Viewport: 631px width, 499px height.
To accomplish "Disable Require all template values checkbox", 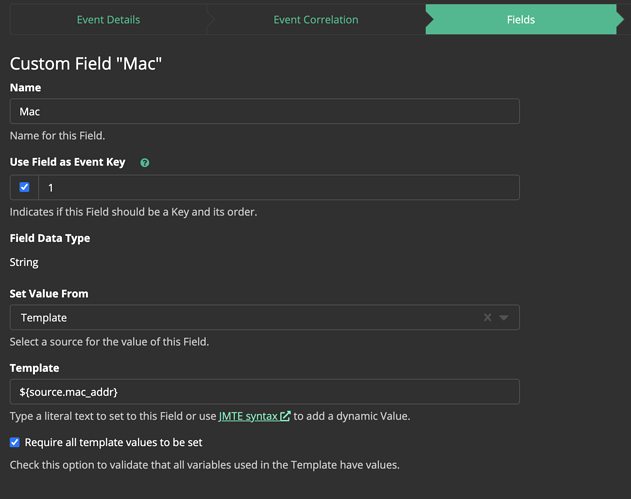I will tap(15, 442).
